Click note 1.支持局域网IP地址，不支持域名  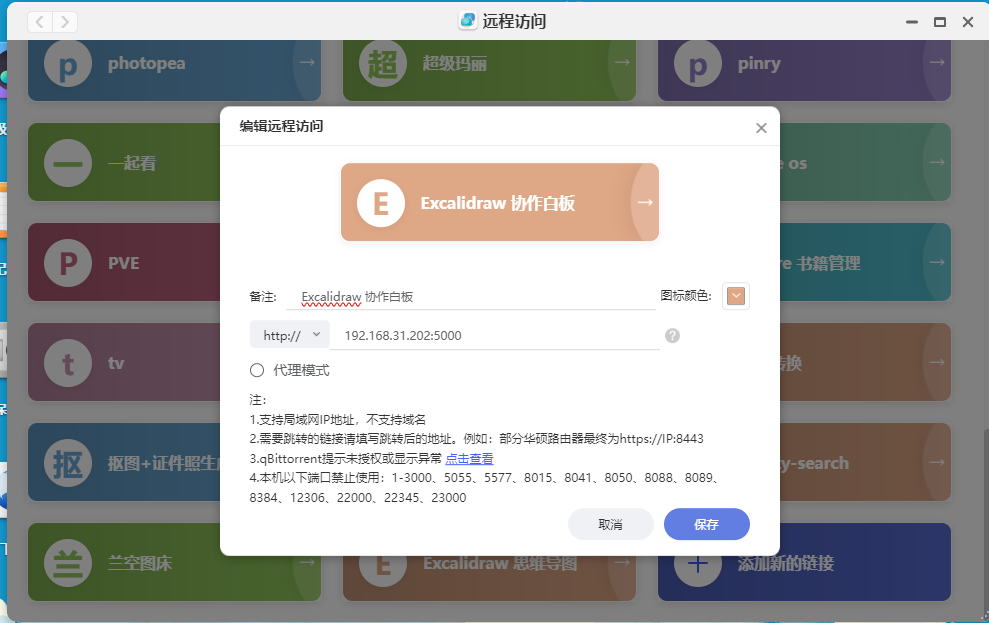coord(337,419)
